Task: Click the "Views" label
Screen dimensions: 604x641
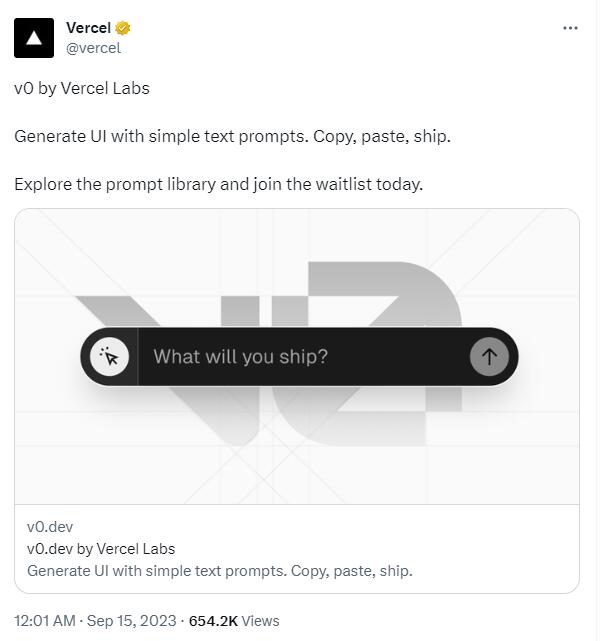Action: tap(261, 621)
